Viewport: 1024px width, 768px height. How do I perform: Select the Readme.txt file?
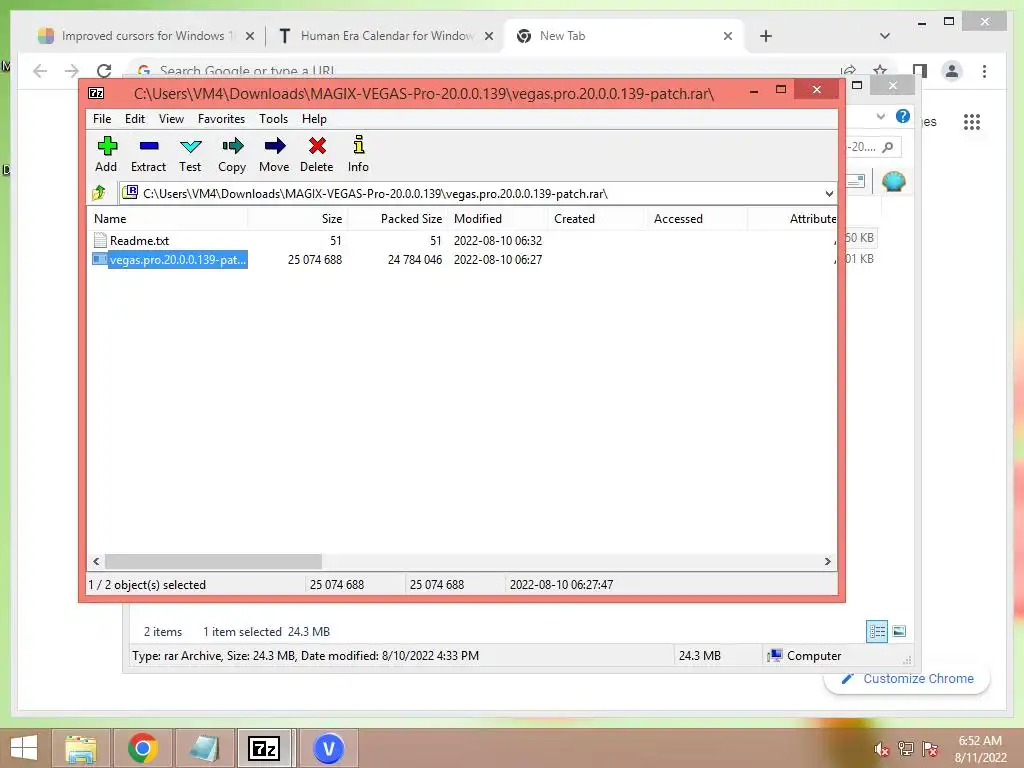point(139,240)
